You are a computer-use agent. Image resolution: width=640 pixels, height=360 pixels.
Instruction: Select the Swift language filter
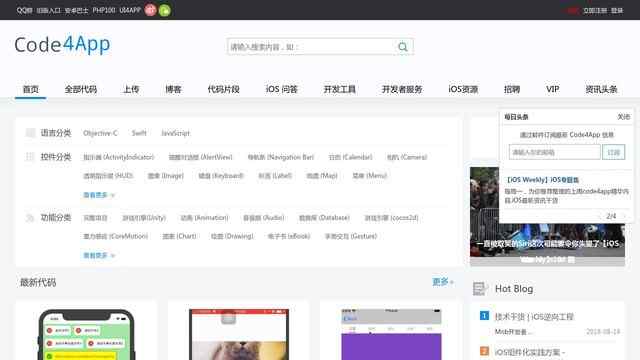coord(139,133)
